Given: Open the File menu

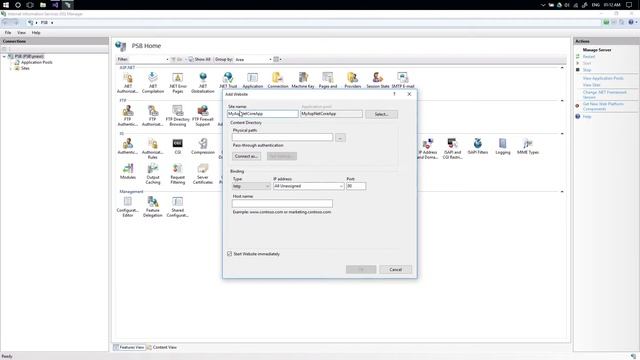Looking at the screenshot, I should click(x=8, y=33).
